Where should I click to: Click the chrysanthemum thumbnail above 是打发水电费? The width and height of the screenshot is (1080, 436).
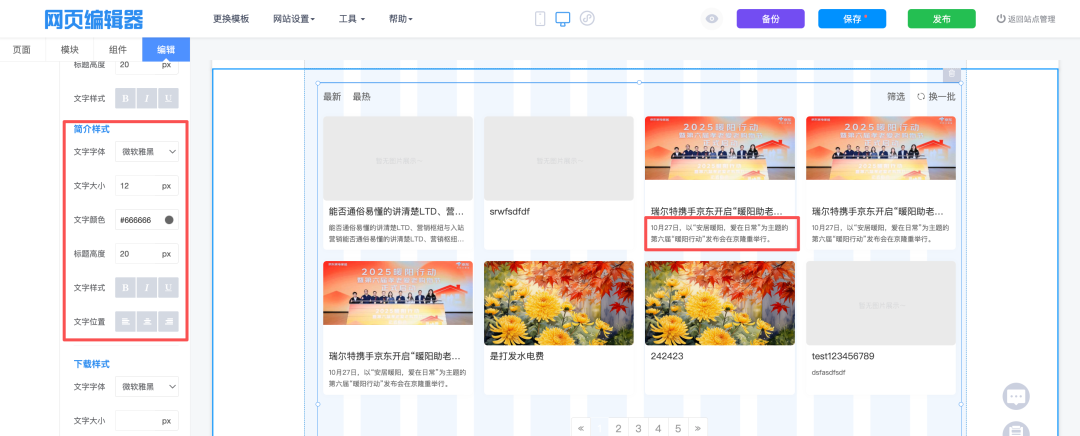tap(559, 303)
